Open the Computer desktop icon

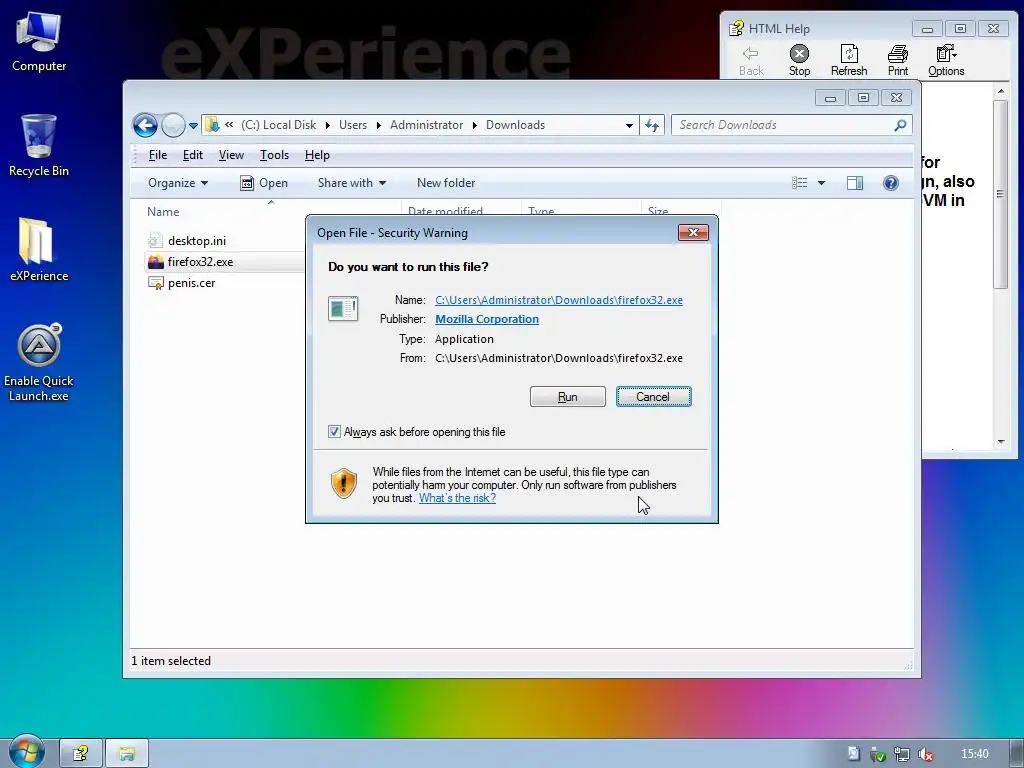click(x=39, y=42)
